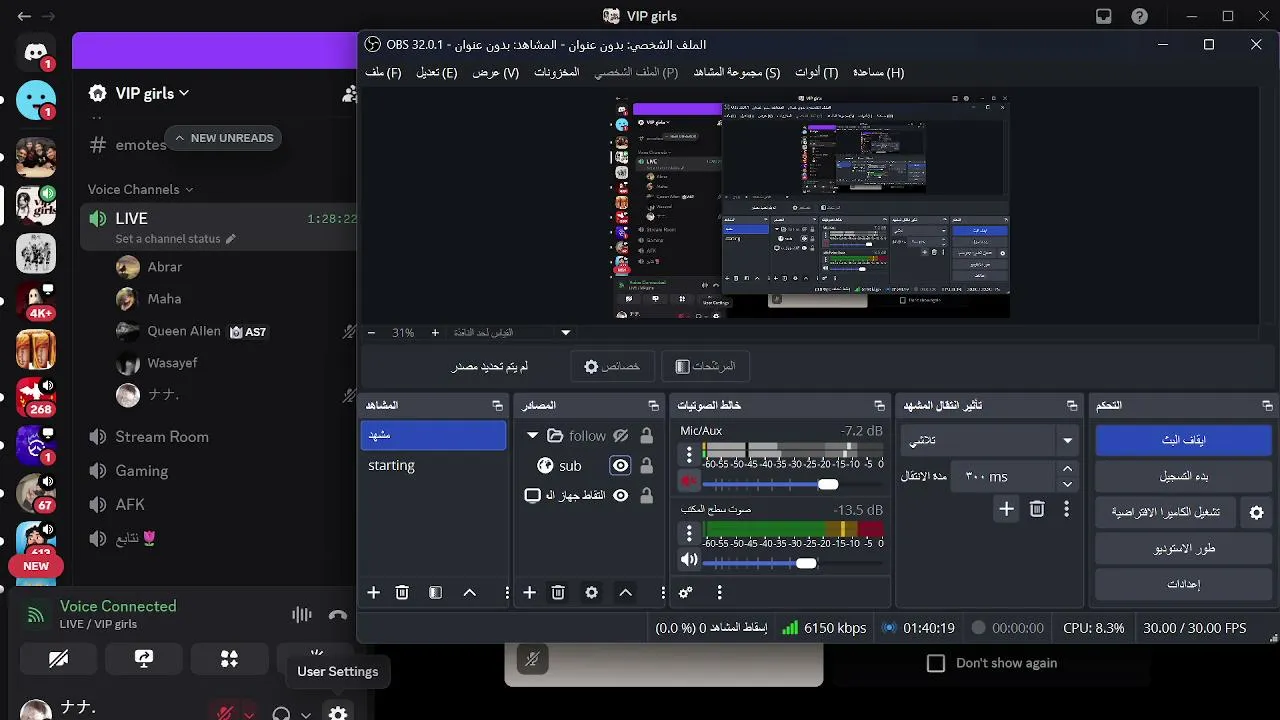Viewport: 1280px width, 720px height.
Task: Add a new scene transition
Action: point(1006,510)
